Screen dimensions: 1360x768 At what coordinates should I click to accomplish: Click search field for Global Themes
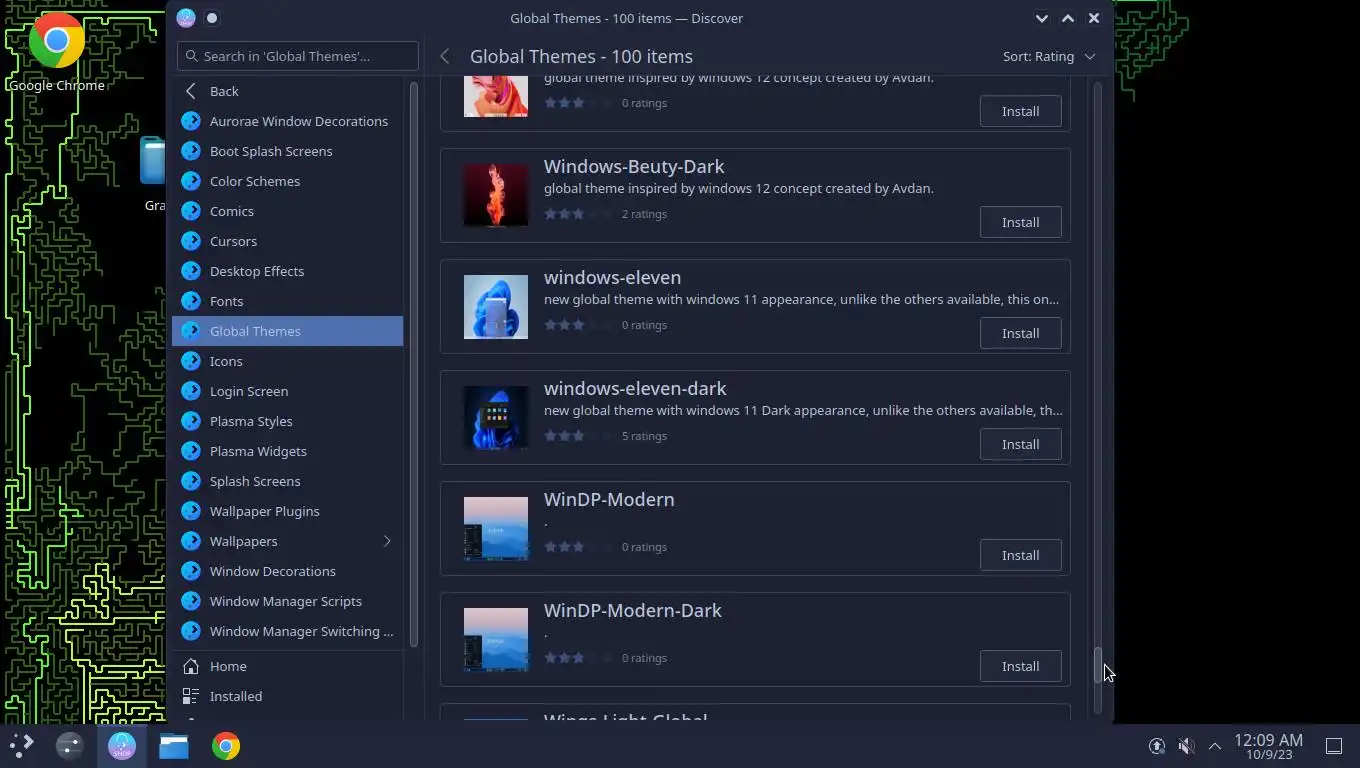coord(298,56)
